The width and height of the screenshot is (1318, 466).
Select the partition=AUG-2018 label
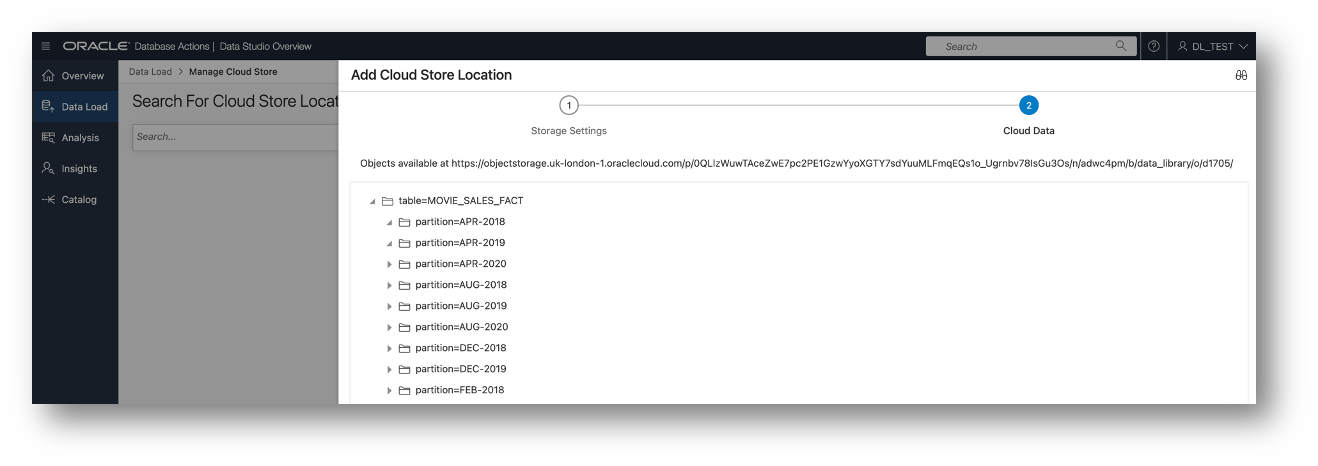pyautogui.click(x=461, y=285)
